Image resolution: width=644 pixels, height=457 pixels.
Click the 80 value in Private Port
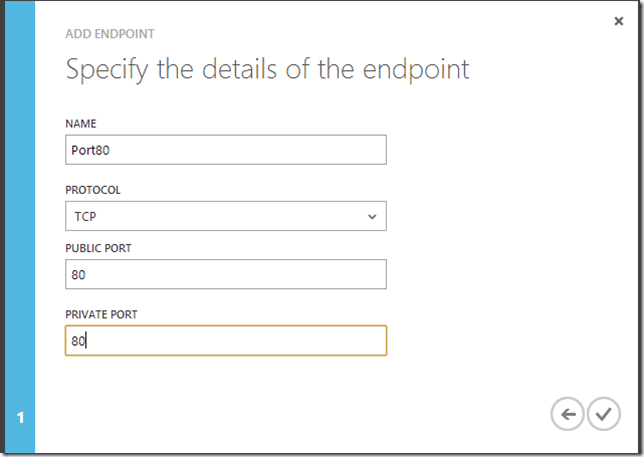click(78, 341)
